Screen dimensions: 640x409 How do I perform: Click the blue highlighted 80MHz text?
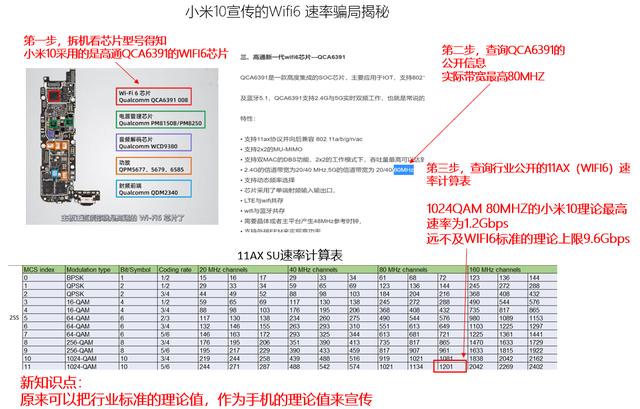tap(404, 170)
